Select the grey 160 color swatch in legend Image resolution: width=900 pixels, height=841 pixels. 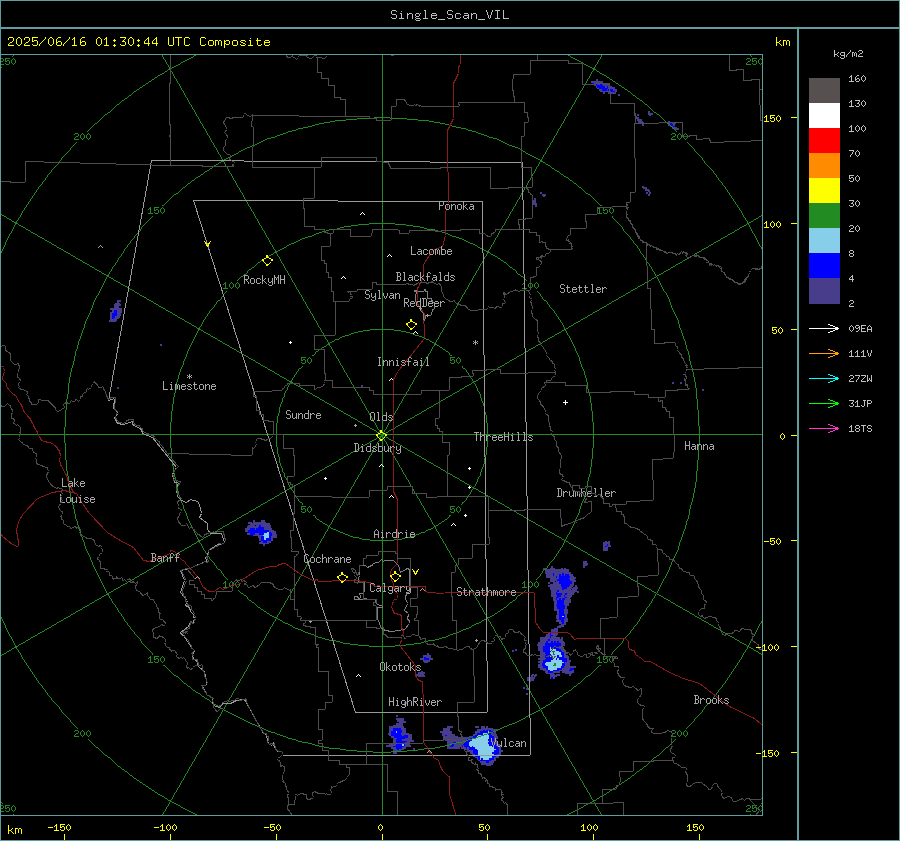click(824, 91)
